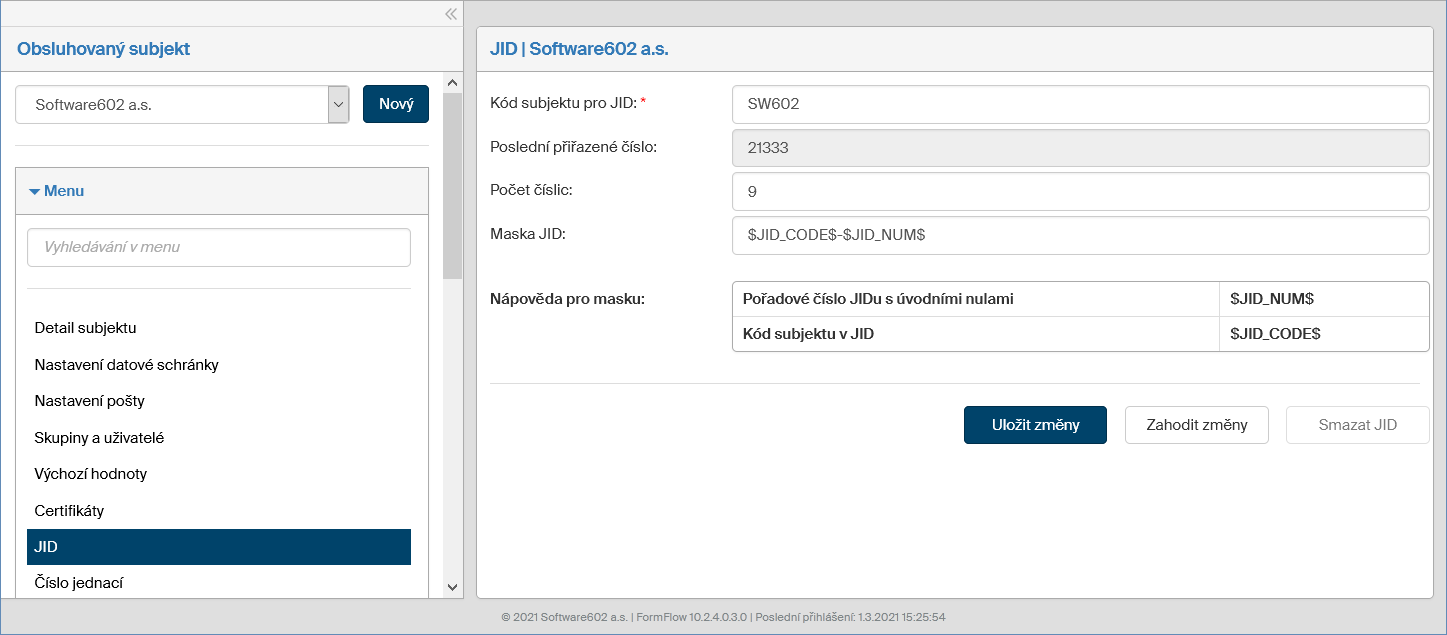Focus the Vyhledávání v menu search box

pos(219,247)
